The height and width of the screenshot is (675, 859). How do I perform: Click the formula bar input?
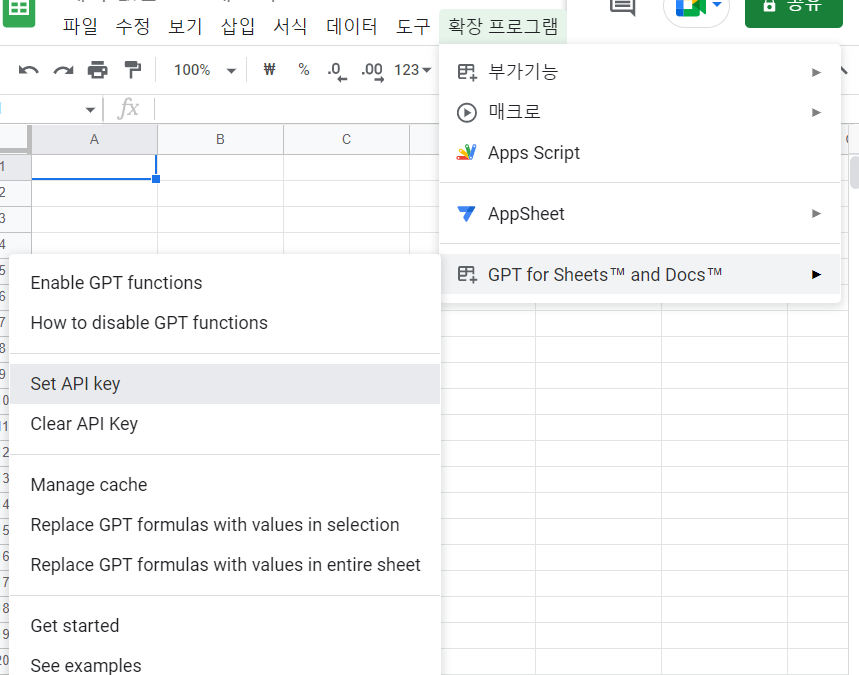299,109
